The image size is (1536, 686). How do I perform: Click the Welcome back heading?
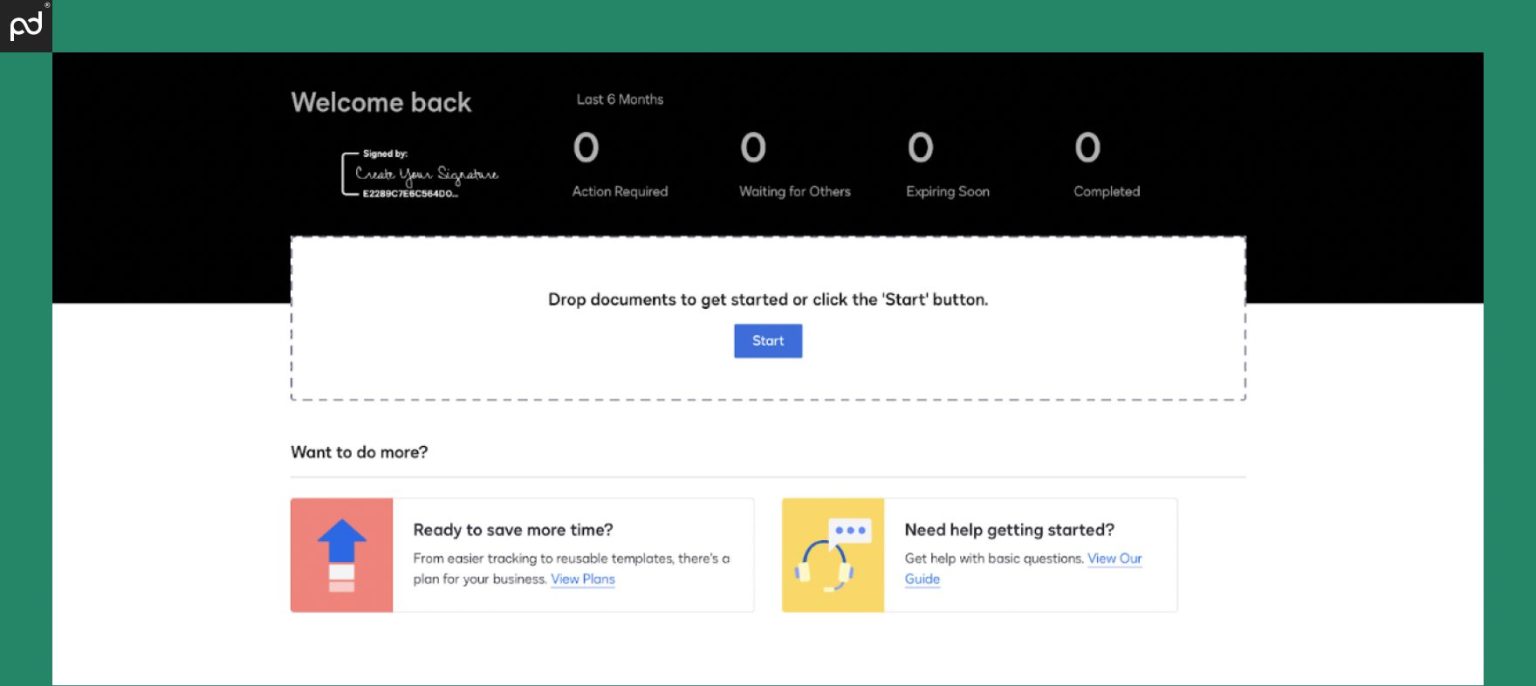click(381, 103)
